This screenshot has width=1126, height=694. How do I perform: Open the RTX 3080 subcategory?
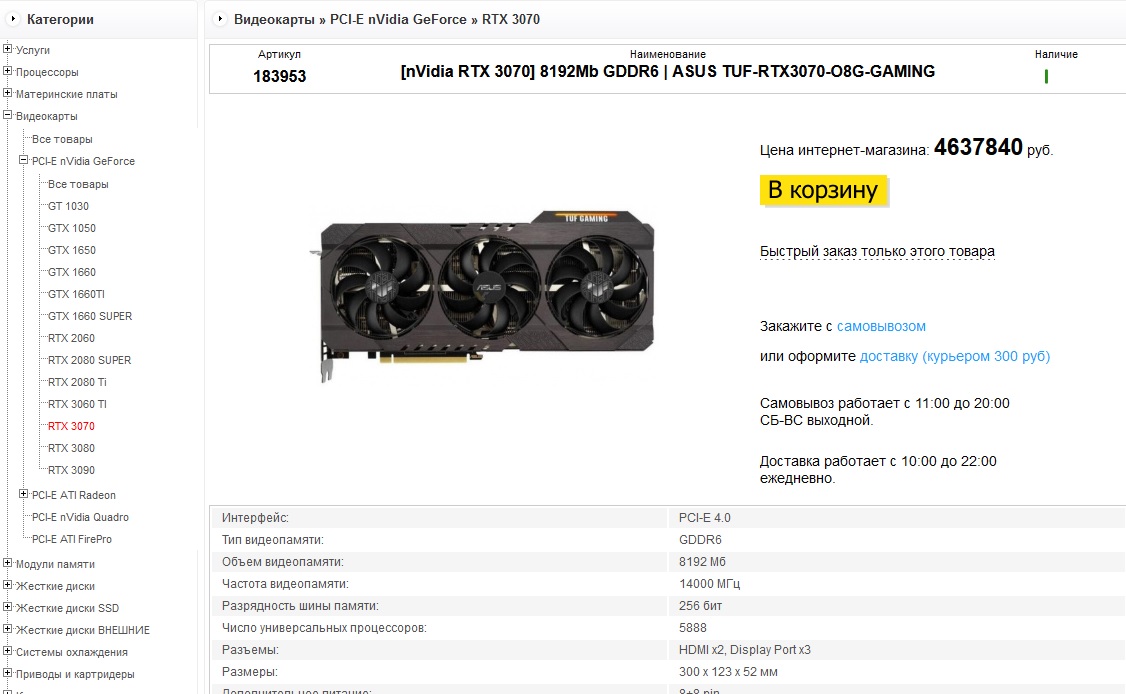point(71,448)
